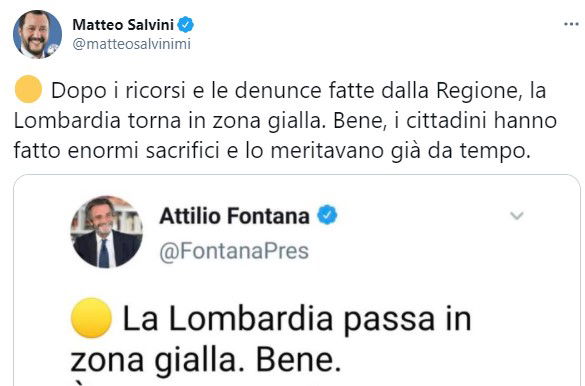Click the yellow circle emoji in Salvini's tweet
This screenshot has height=386, width=585.
[x=28, y=89]
